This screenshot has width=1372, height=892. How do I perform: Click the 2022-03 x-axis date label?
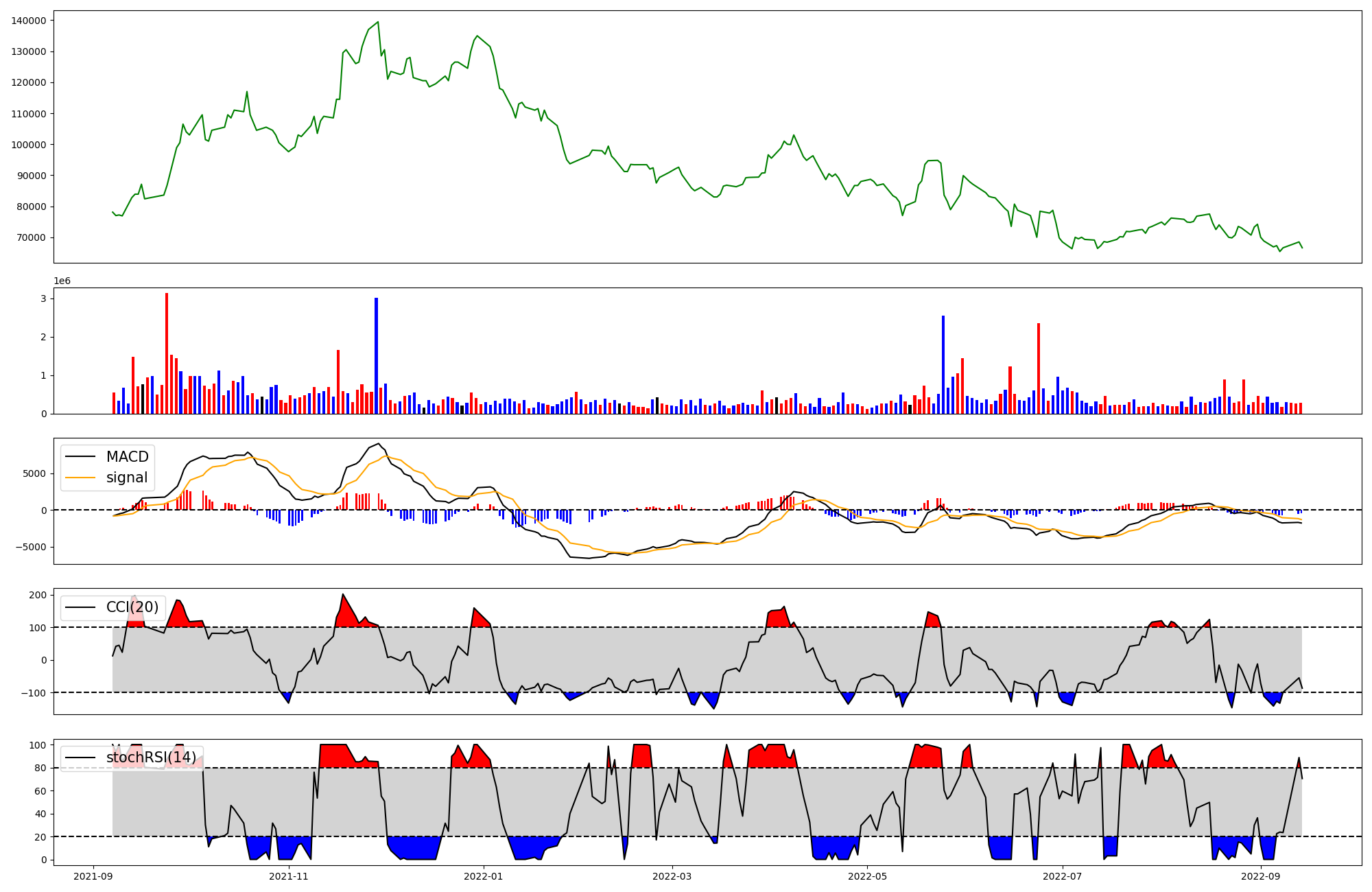tap(672, 876)
